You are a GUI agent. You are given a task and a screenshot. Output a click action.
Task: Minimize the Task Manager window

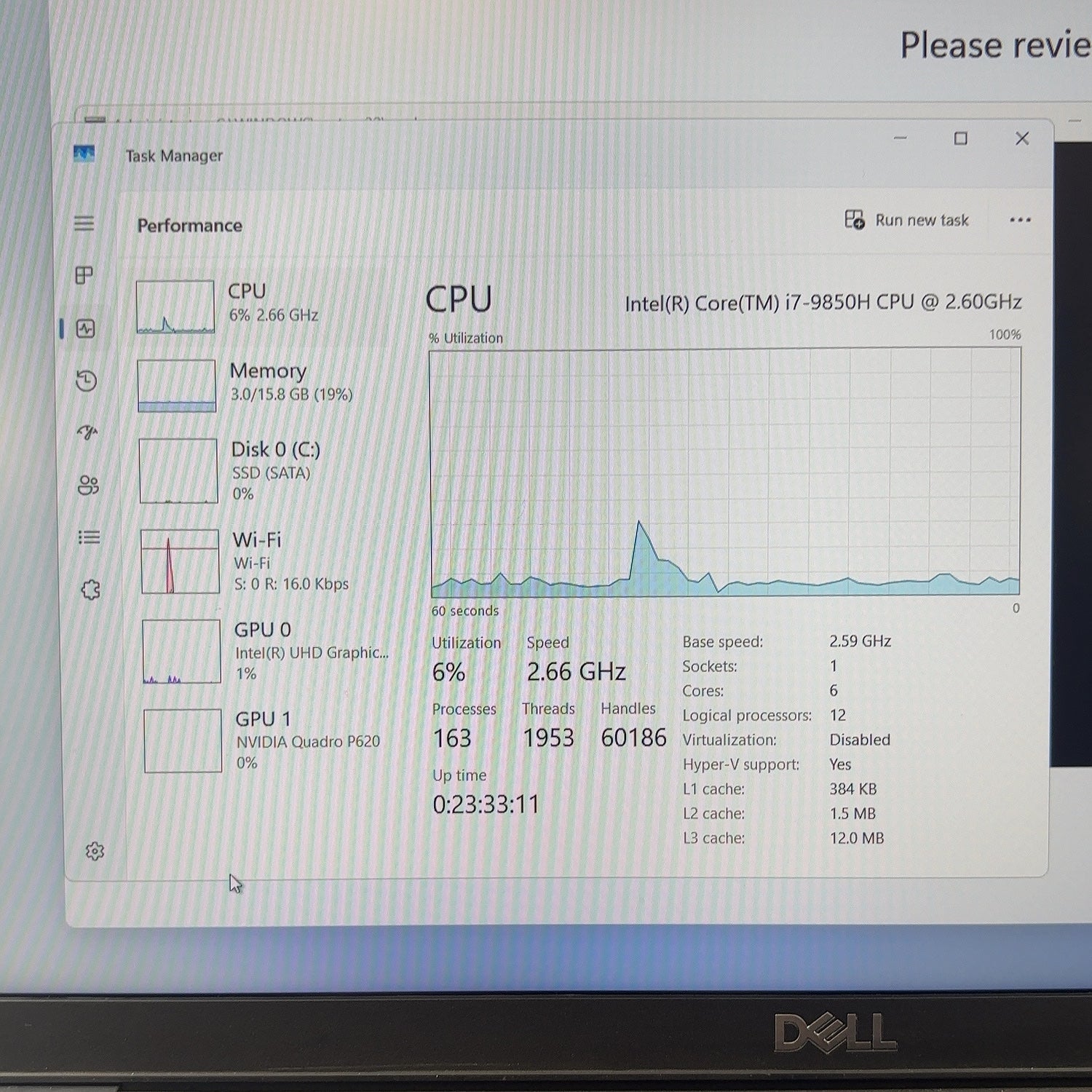coord(901,138)
